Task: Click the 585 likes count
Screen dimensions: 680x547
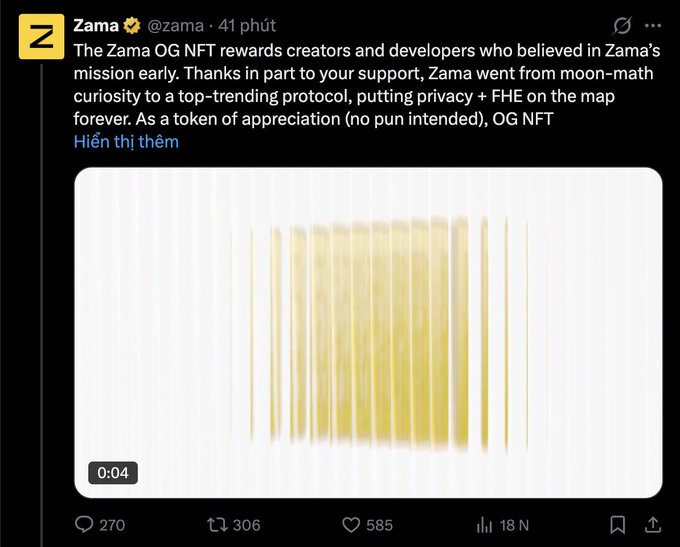Action: 379,525
